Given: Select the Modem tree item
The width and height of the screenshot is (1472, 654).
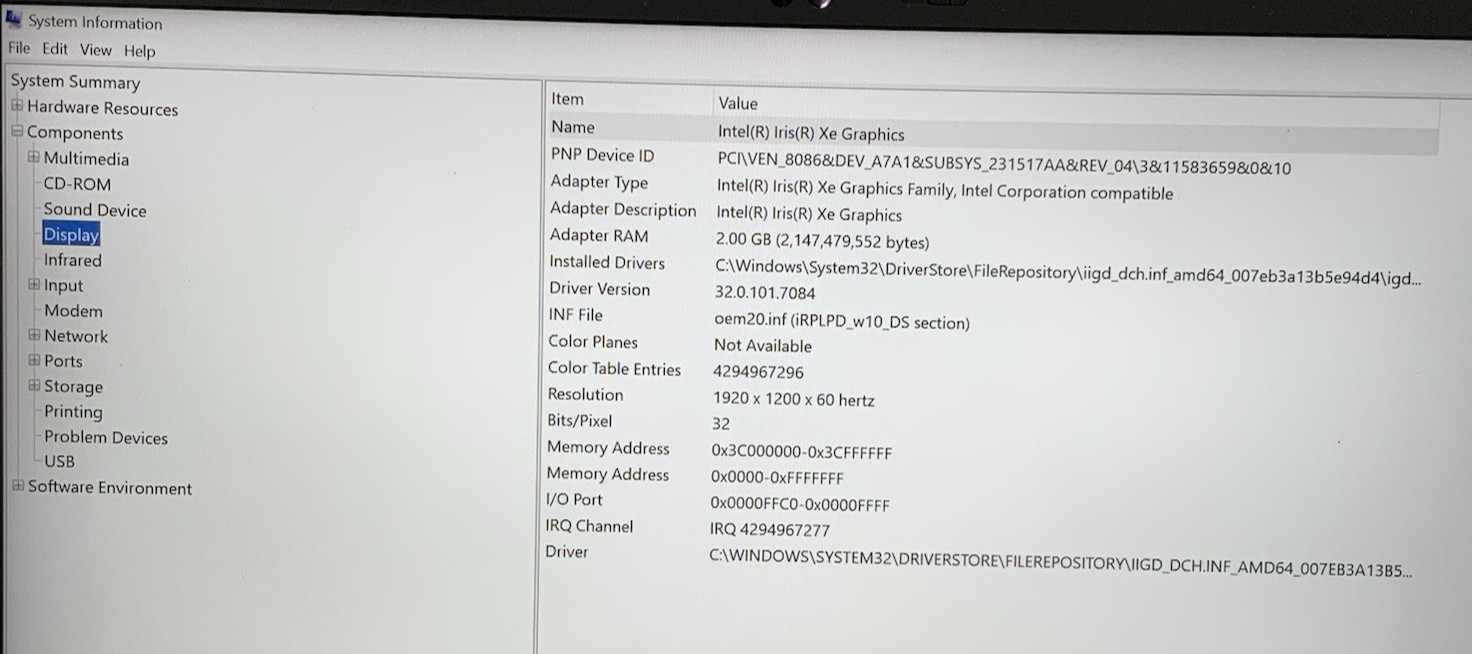Looking at the screenshot, I should point(73,311).
